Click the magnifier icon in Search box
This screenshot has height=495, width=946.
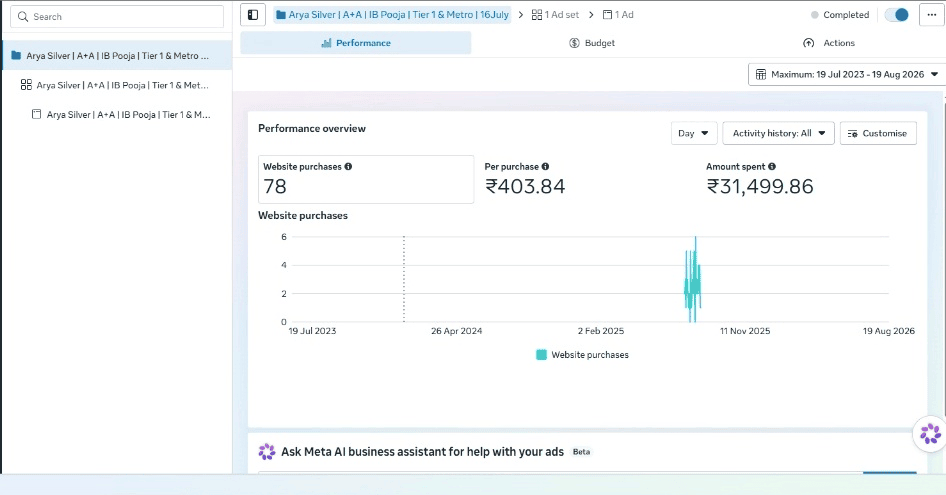(x=23, y=17)
